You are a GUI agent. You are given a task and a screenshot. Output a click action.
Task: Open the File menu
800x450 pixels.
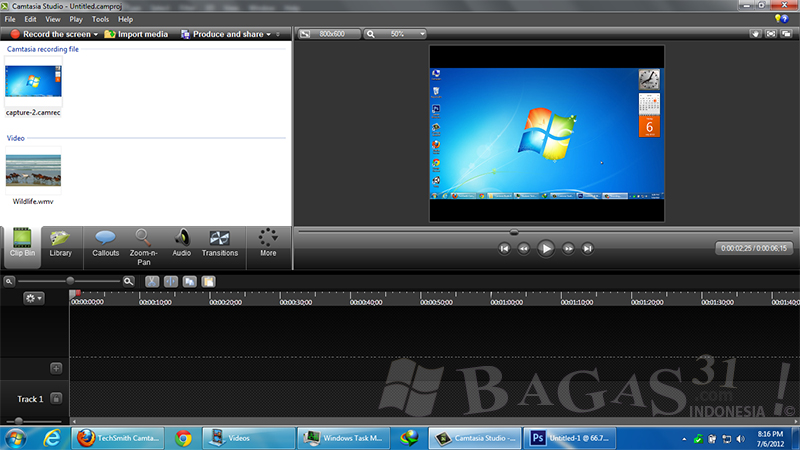pyautogui.click(x=10, y=19)
